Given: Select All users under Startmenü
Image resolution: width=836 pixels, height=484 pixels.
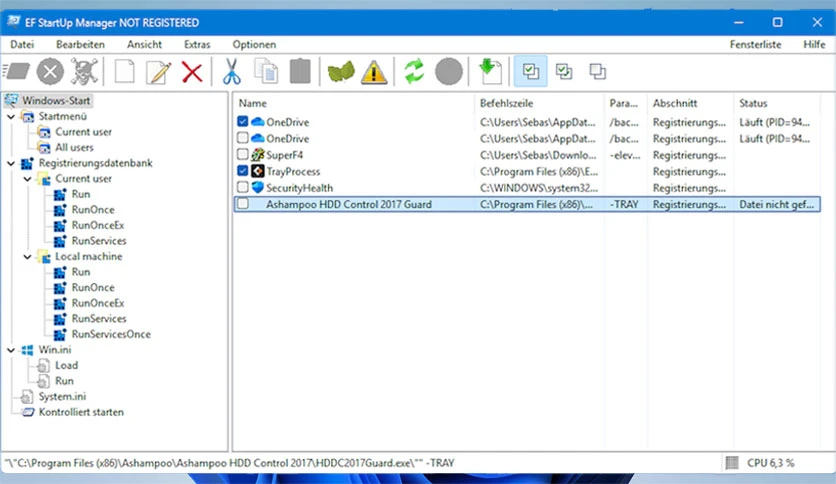Looking at the screenshot, I should tap(74, 147).
